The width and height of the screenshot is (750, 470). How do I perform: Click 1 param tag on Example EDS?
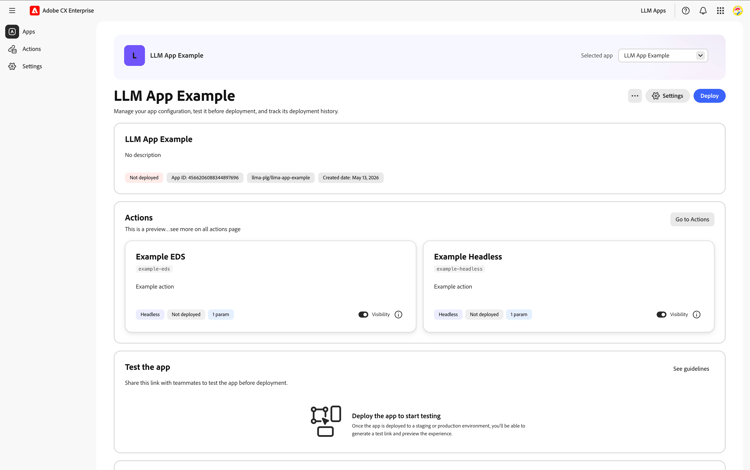click(x=221, y=315)
